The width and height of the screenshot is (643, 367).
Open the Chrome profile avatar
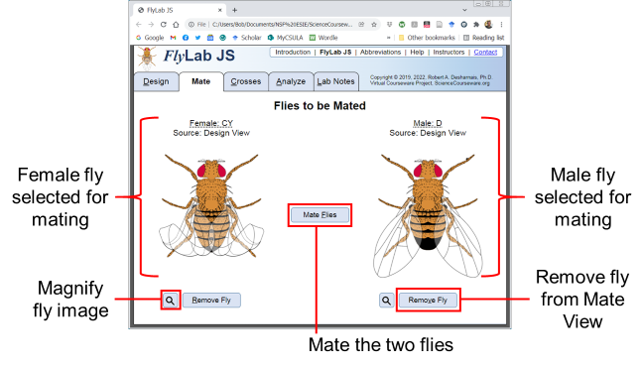488,25
